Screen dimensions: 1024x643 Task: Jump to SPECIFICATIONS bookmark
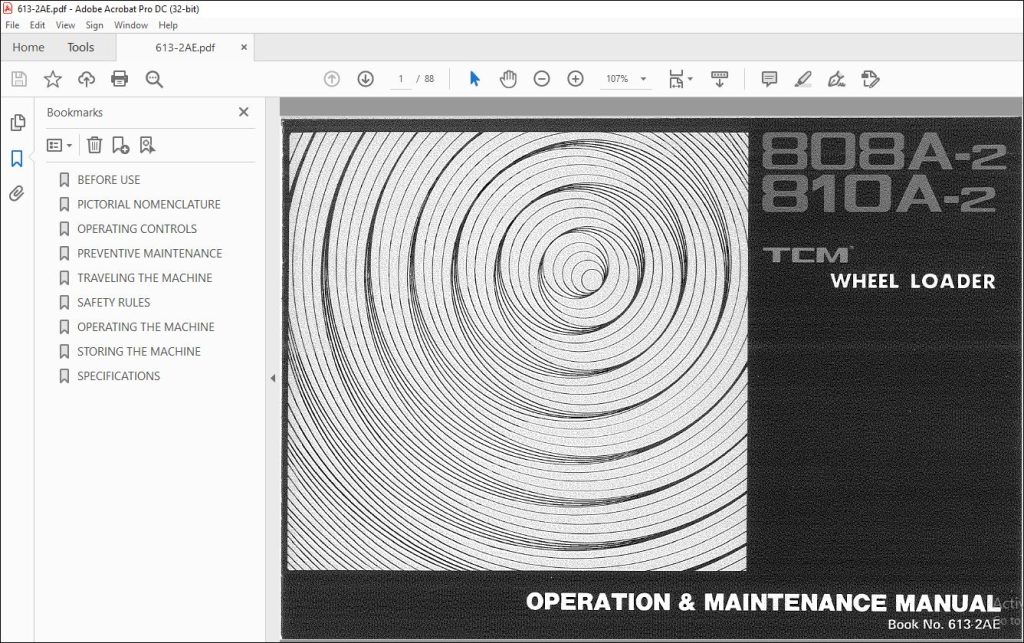click(x=118, y=376)
